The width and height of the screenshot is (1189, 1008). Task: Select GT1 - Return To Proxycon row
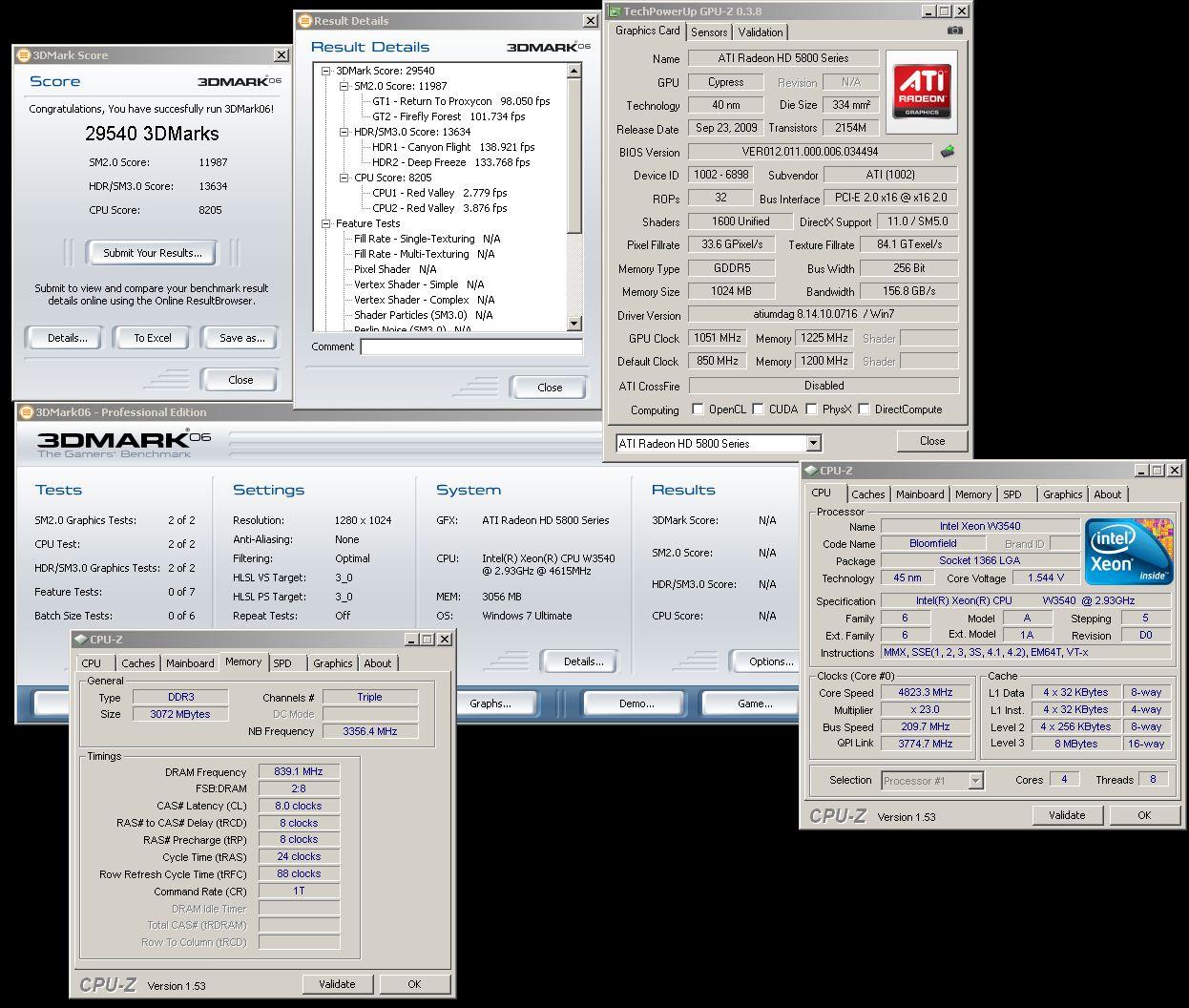[x=461, y=101]
